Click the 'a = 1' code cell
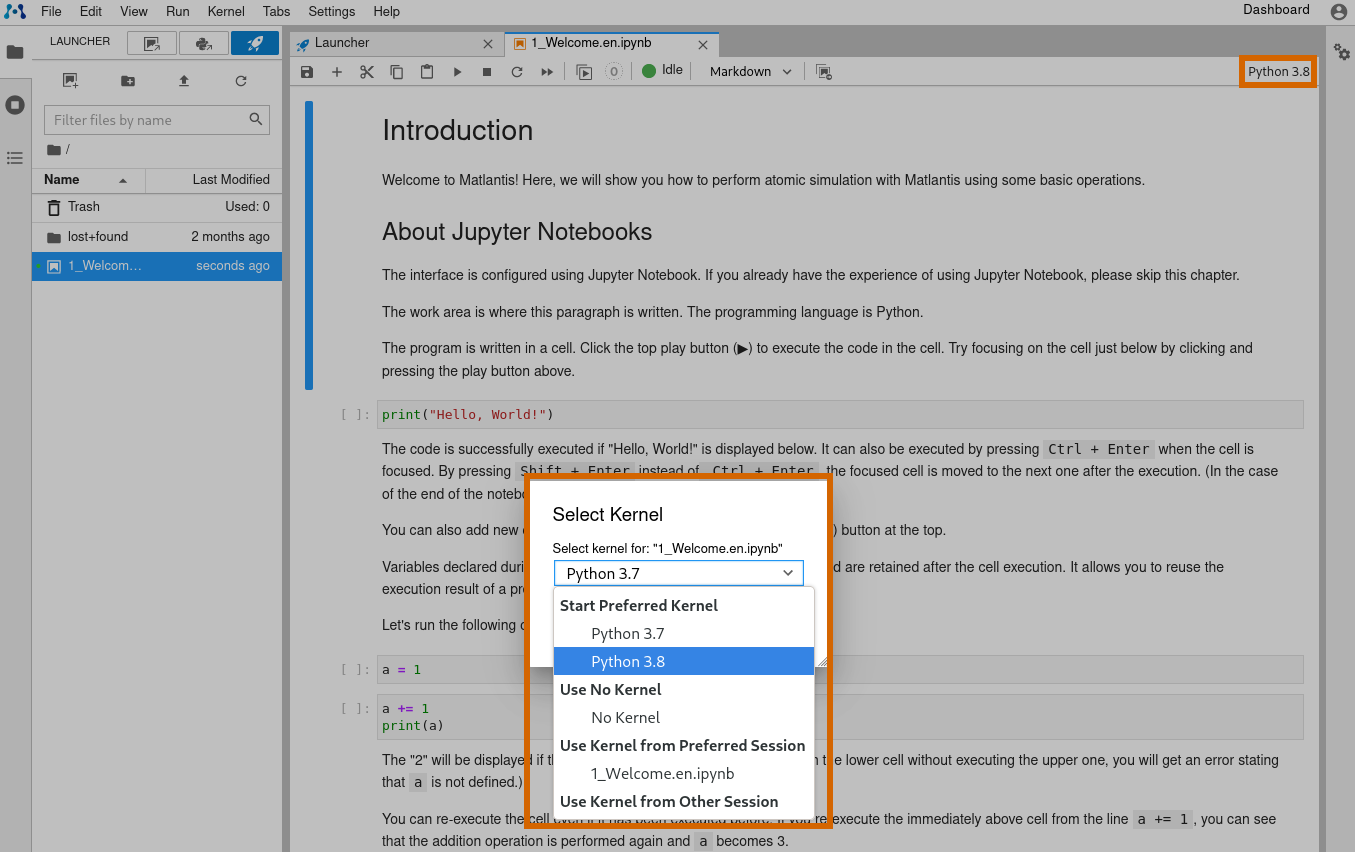 840,669
